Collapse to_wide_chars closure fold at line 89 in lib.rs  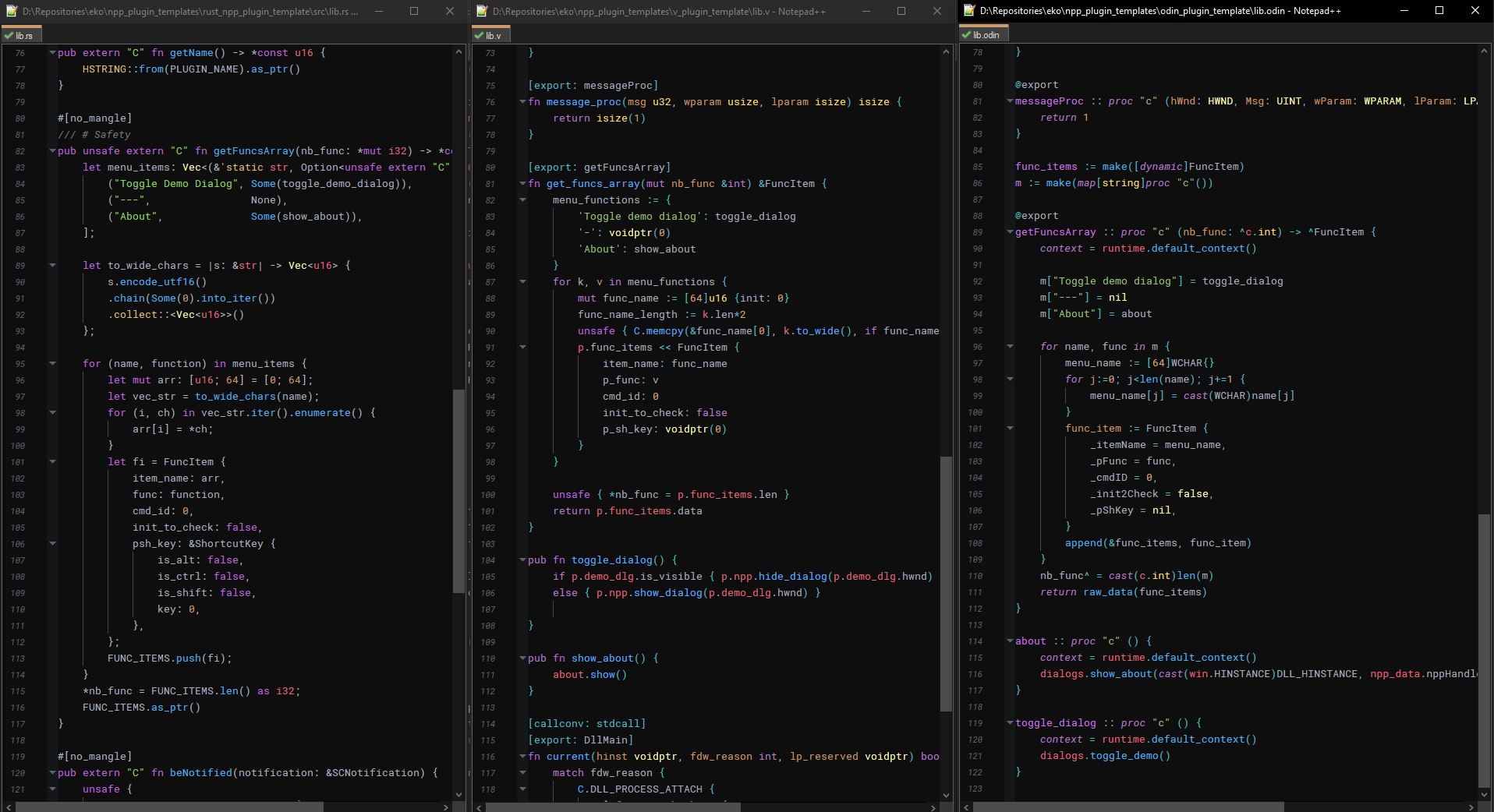tap(52, 266)
